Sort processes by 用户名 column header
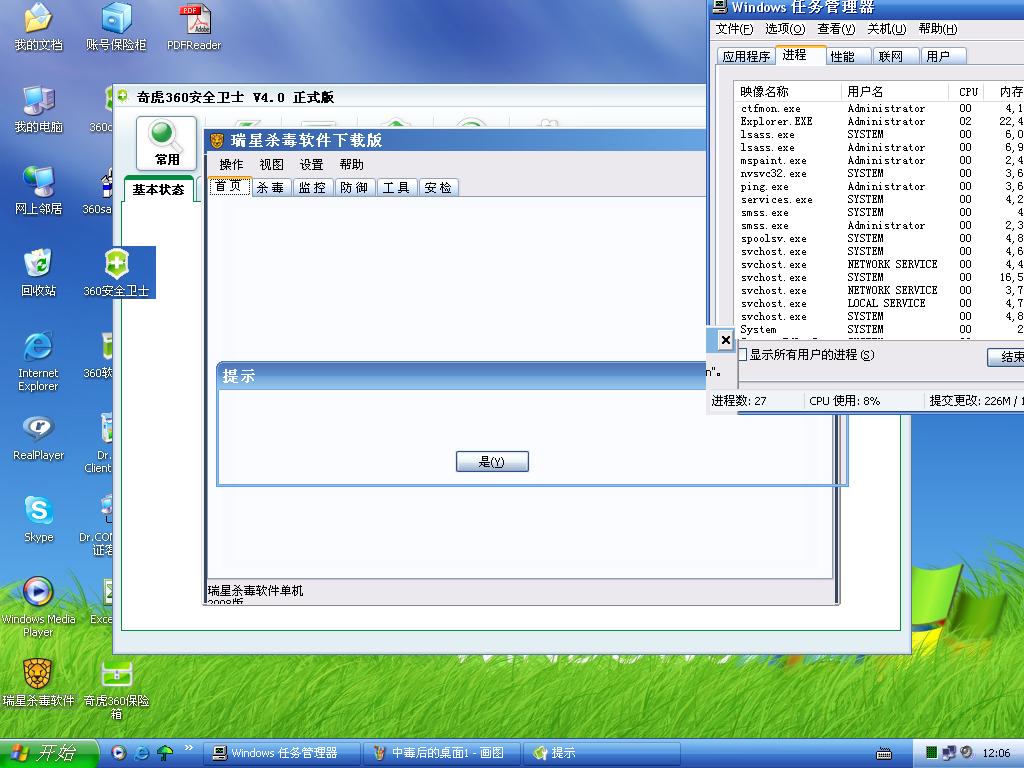Screen dimensions: 1024x768 pos(894,91)
